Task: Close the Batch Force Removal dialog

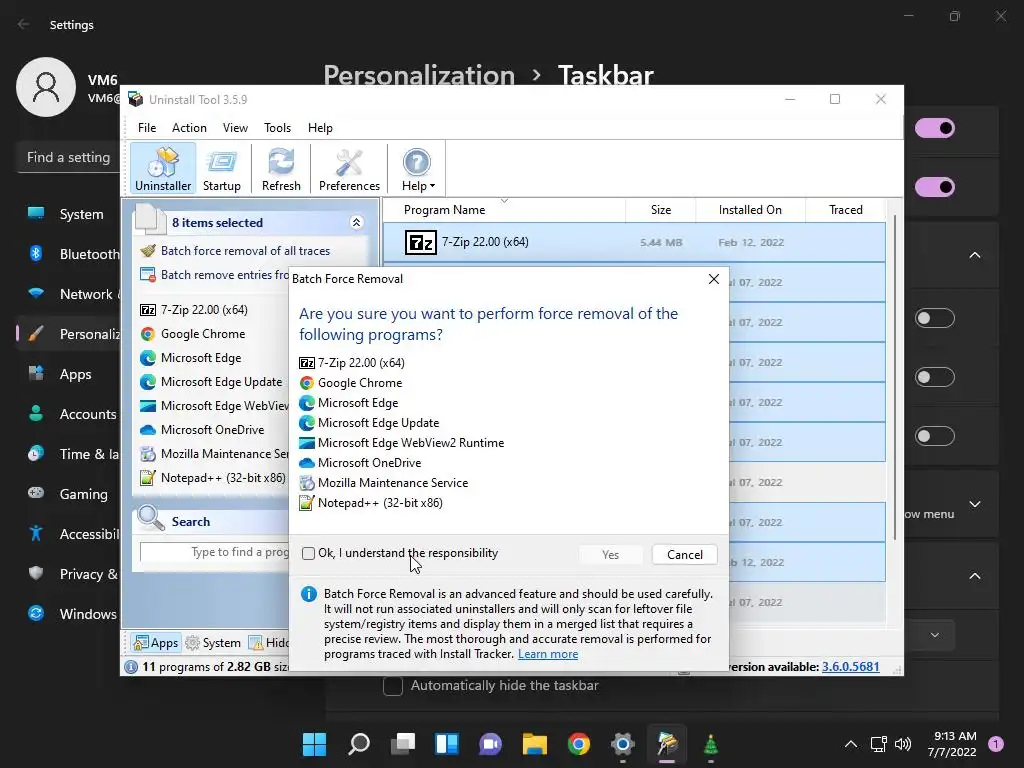Action: coord(714,279)
